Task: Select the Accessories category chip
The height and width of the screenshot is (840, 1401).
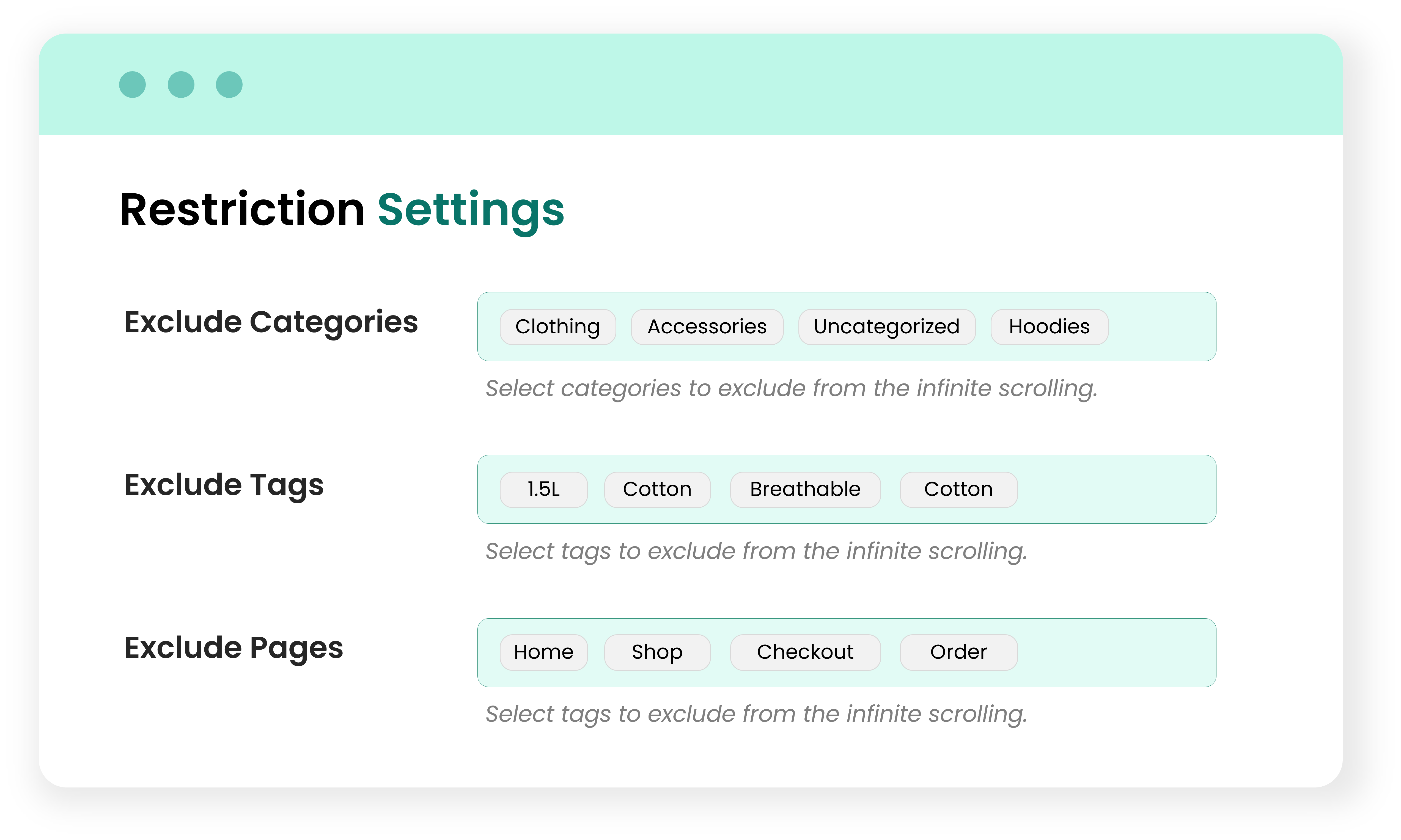Action: click(707, 326)
